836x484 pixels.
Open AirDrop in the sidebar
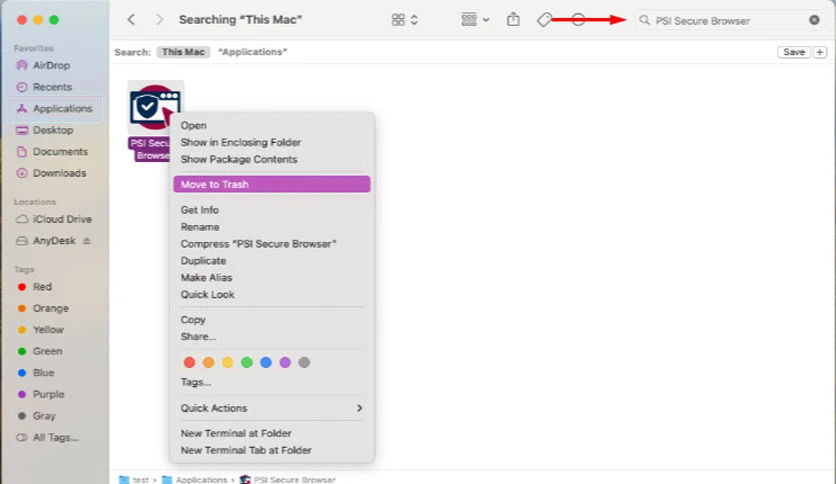coord(51,66)
